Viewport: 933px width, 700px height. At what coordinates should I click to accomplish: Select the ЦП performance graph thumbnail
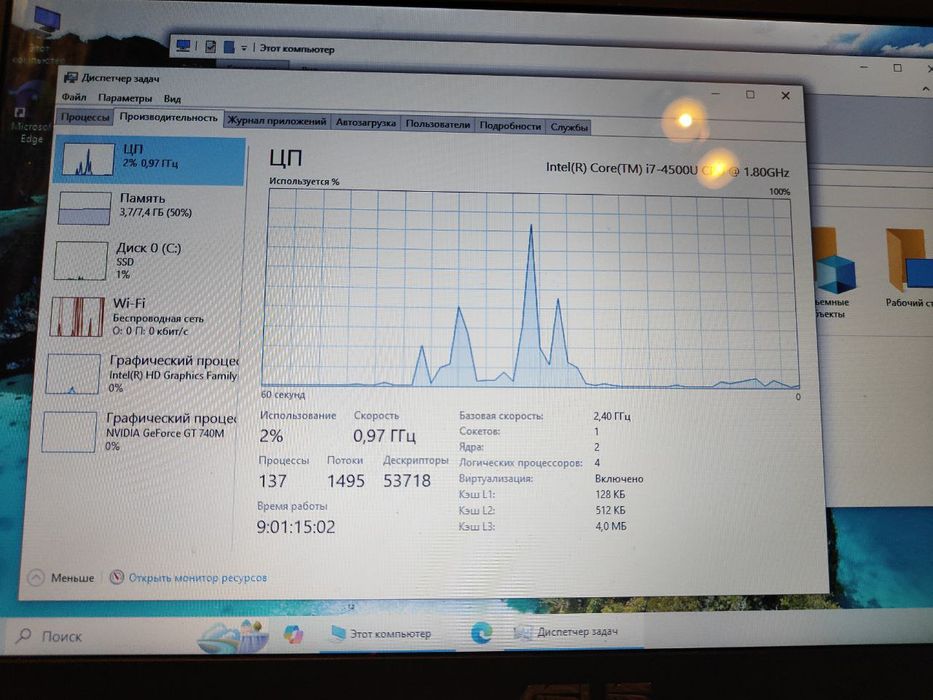click(89, 159)
